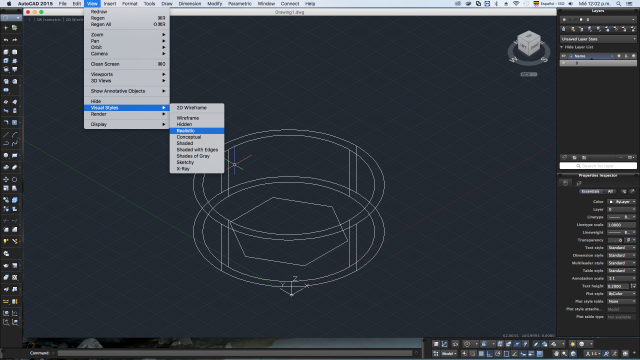Select the Move tool with four arrows
The width and height of the screenshot is (640, 360).
point(6,179)
